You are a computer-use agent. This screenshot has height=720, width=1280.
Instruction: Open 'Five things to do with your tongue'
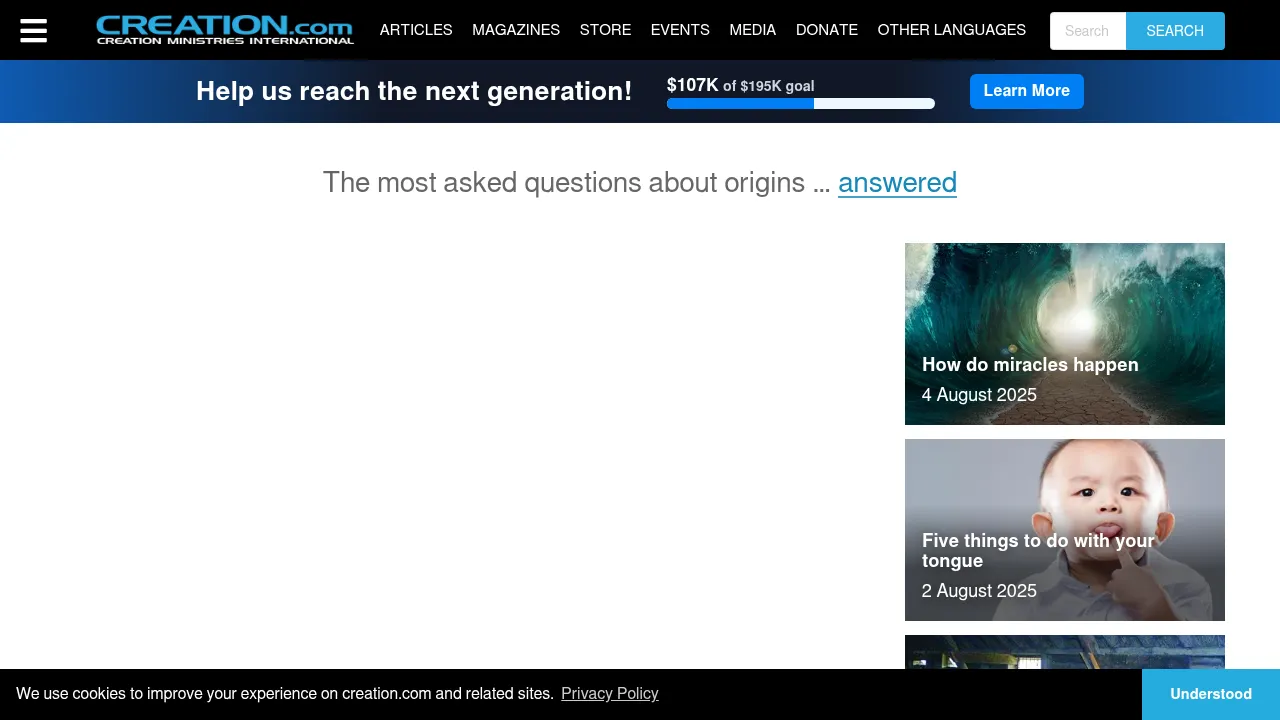tap(1064, 529)
